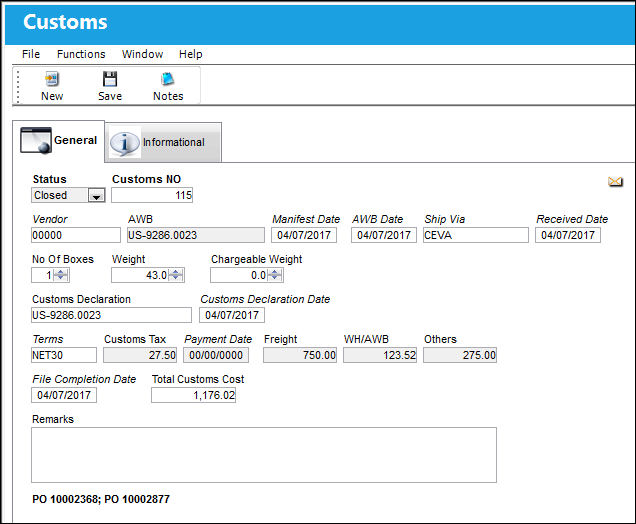Click the Ship Via label
This screenshot has width=636, height=524.
point(445,219)
